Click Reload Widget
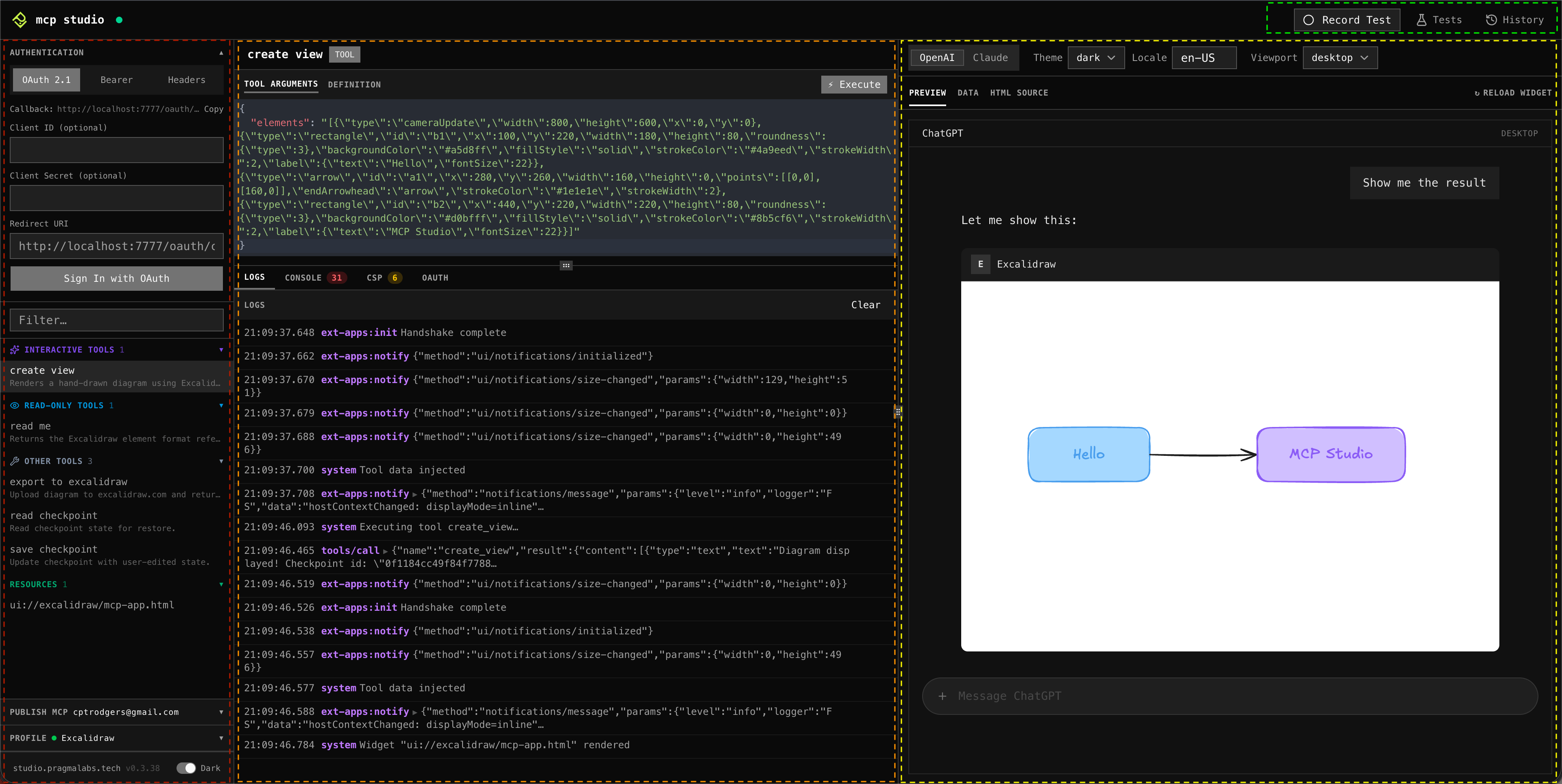The height and width of the screenshot is (784, 1562). (1513, 93)
